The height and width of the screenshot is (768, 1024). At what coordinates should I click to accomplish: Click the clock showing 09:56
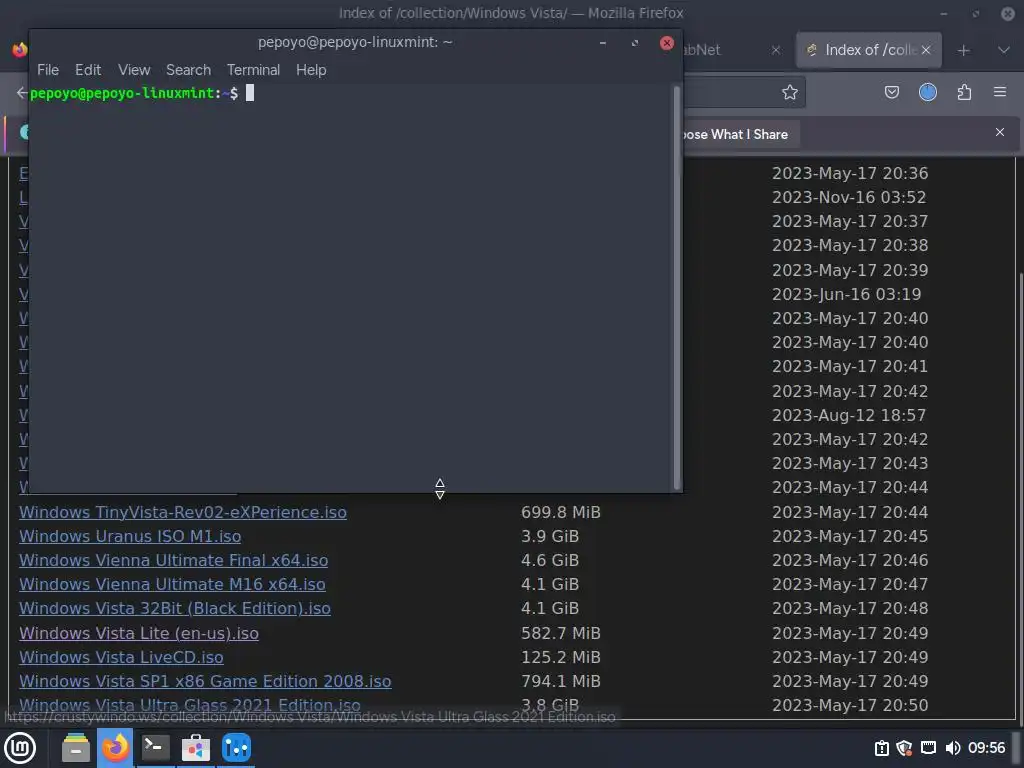pyautogui.click(x=986, y=748)
